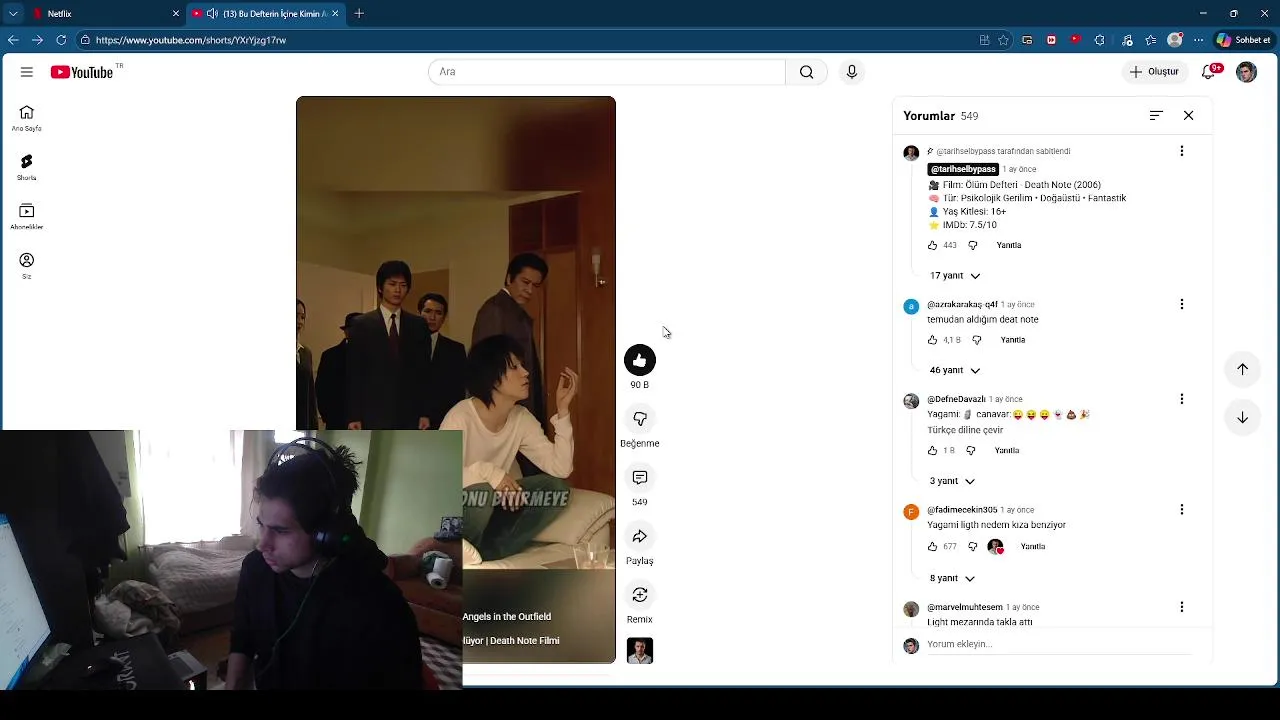Dislike the 'temudan aldığım deat note' comment

point(977,340)
